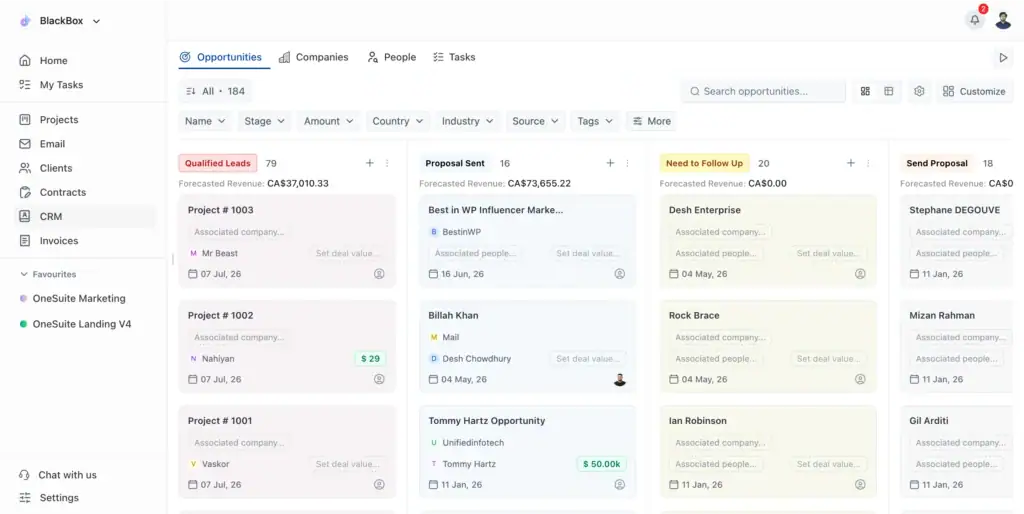Open the Billah Khan card title
1024x514 pixels.
(453, 315)
